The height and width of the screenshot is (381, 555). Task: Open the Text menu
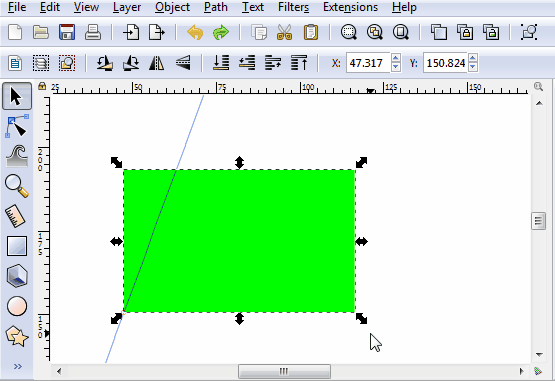[253, 7]
